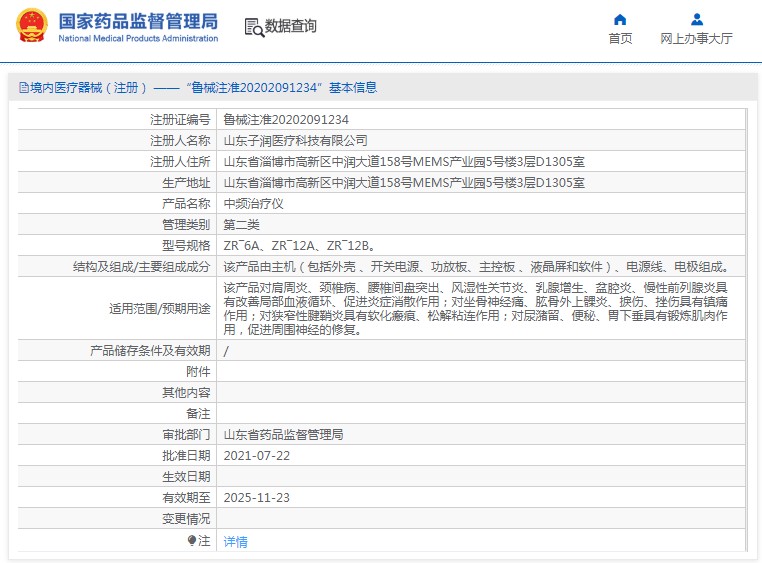This screenshot has height=563, width=762.
Task: Click the 备注 row label
Action: pyautogui.click(x=198, y=413)
